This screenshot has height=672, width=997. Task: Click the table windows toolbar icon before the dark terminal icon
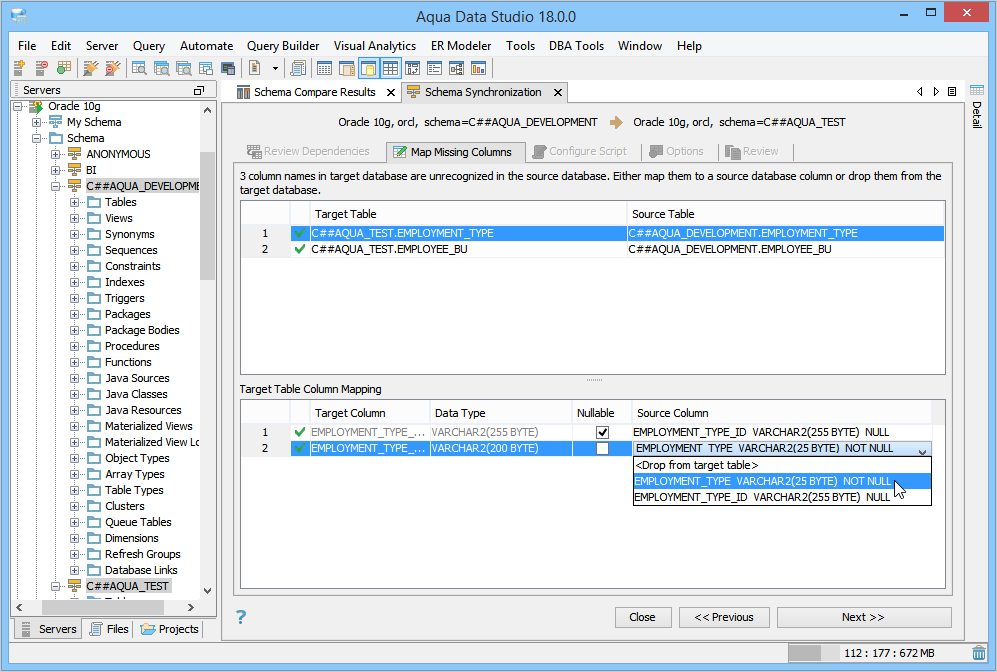tap(206, 67)
